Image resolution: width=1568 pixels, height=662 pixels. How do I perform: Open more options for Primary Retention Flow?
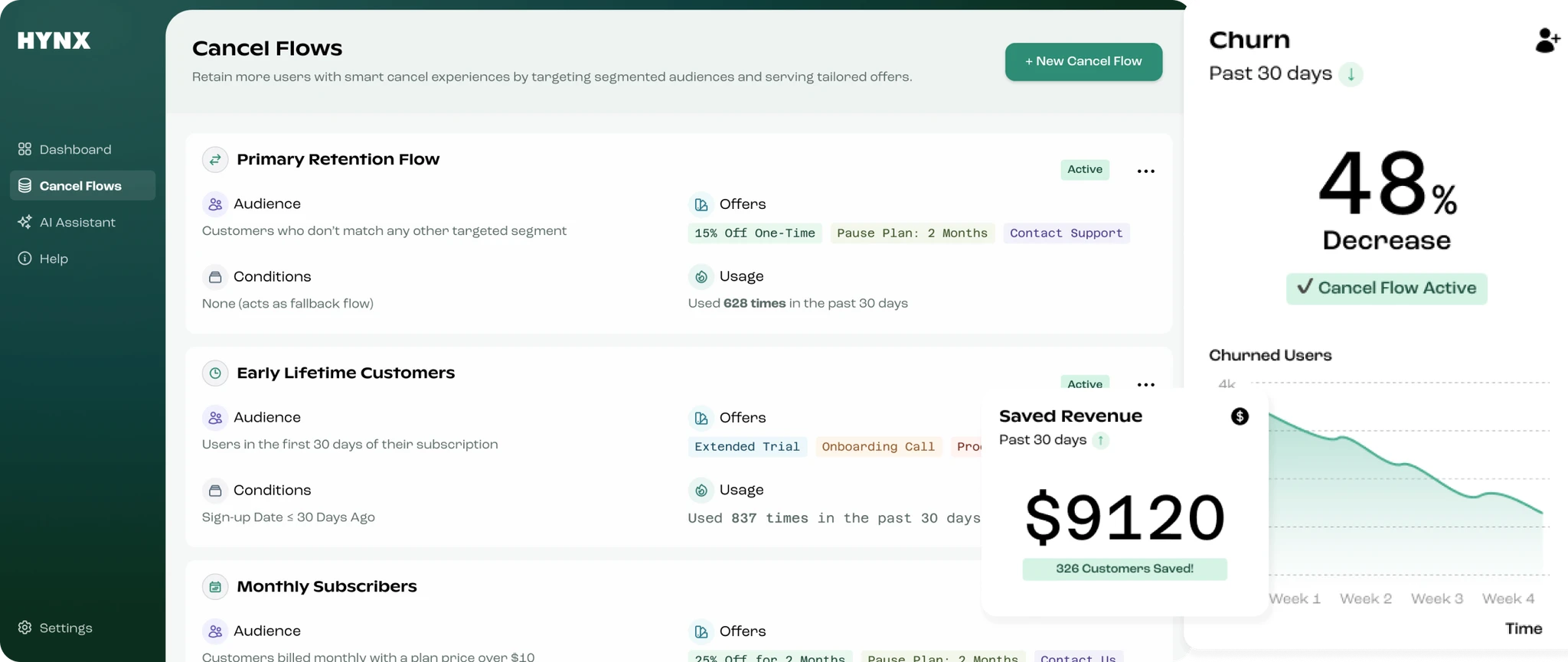click(x=1145, y=171)
